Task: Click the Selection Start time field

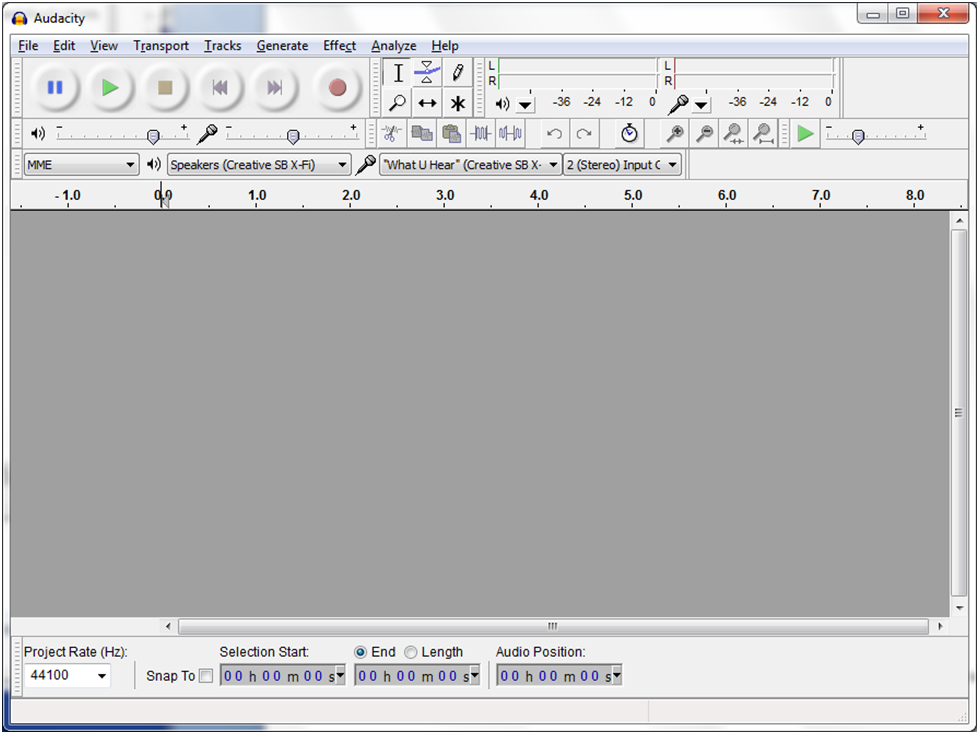Action: [x=283, y=675]
